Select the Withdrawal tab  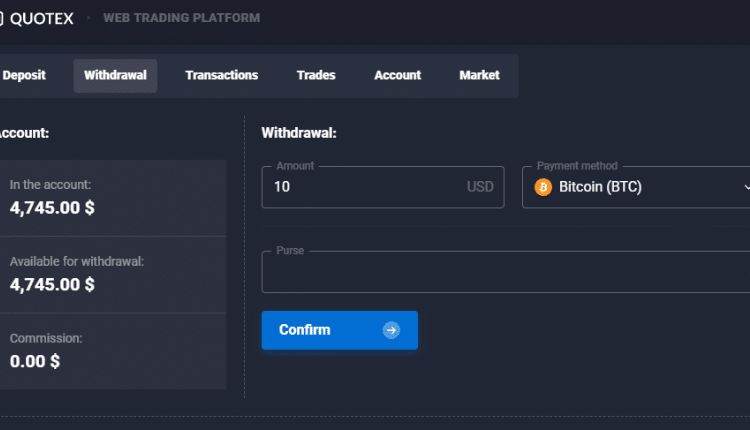click(115, 75)
